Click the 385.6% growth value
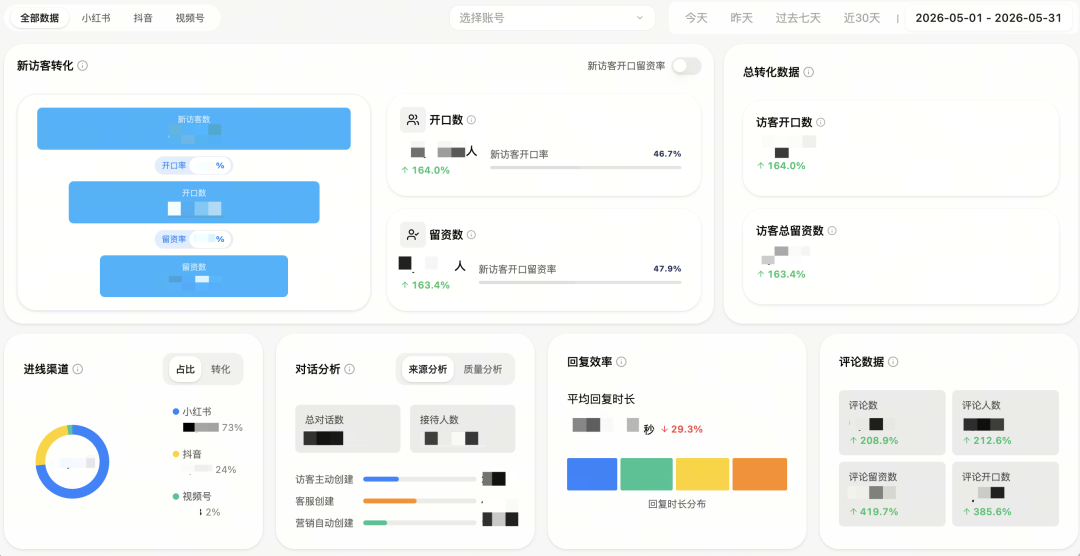This screenshot has height=556, width=1080. click(x=986, y=512)
